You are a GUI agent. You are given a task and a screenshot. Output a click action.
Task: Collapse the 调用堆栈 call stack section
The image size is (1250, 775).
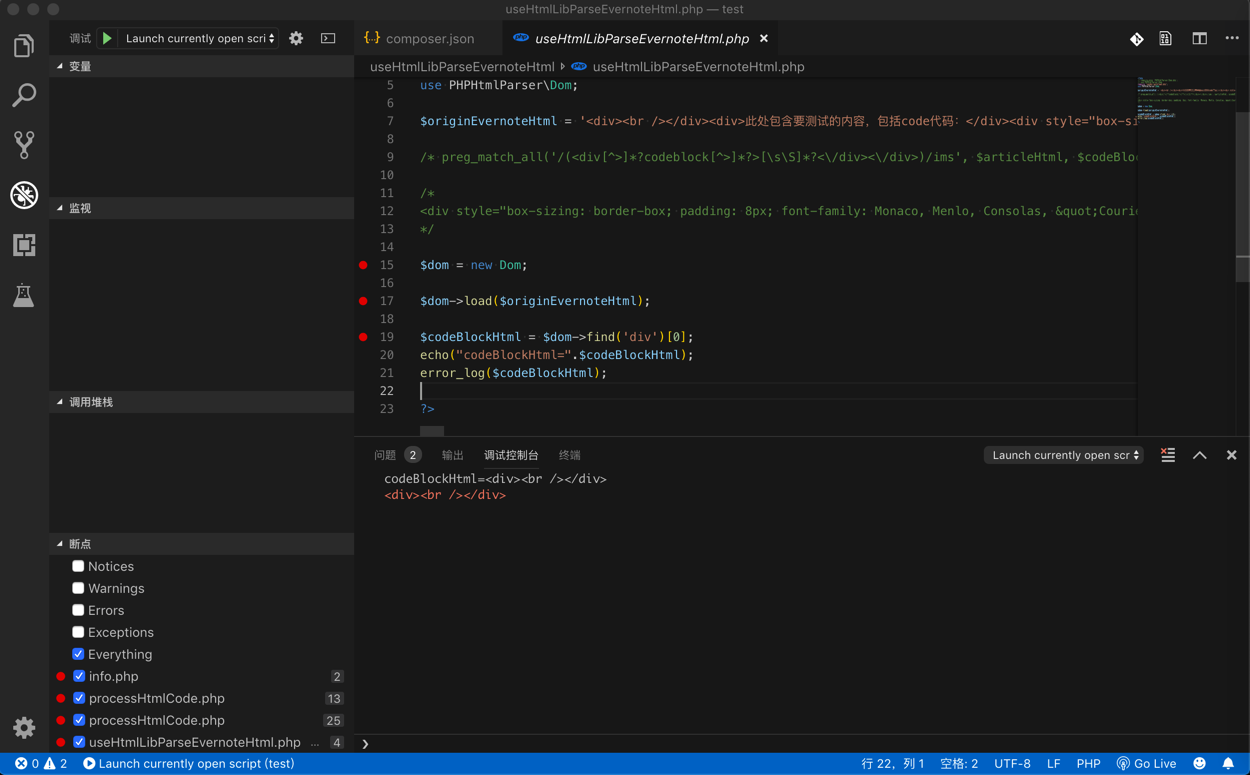90,402
